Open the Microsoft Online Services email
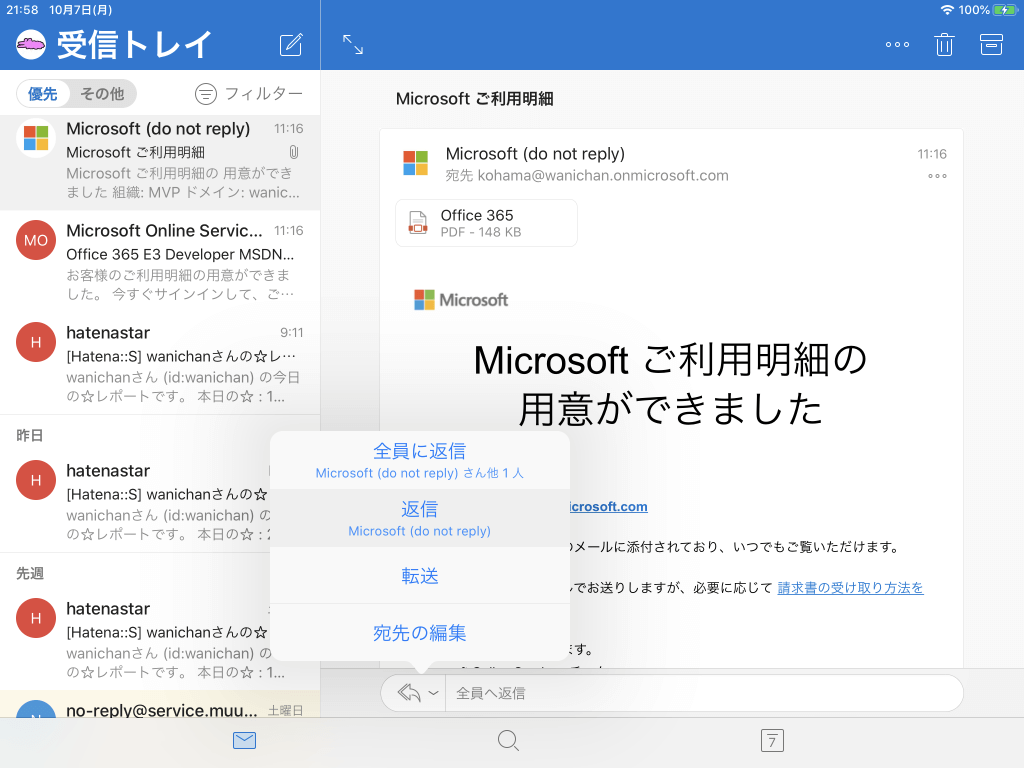This screenshot has height=768, width=1024. pyautogui.click(x=160, y=261)
